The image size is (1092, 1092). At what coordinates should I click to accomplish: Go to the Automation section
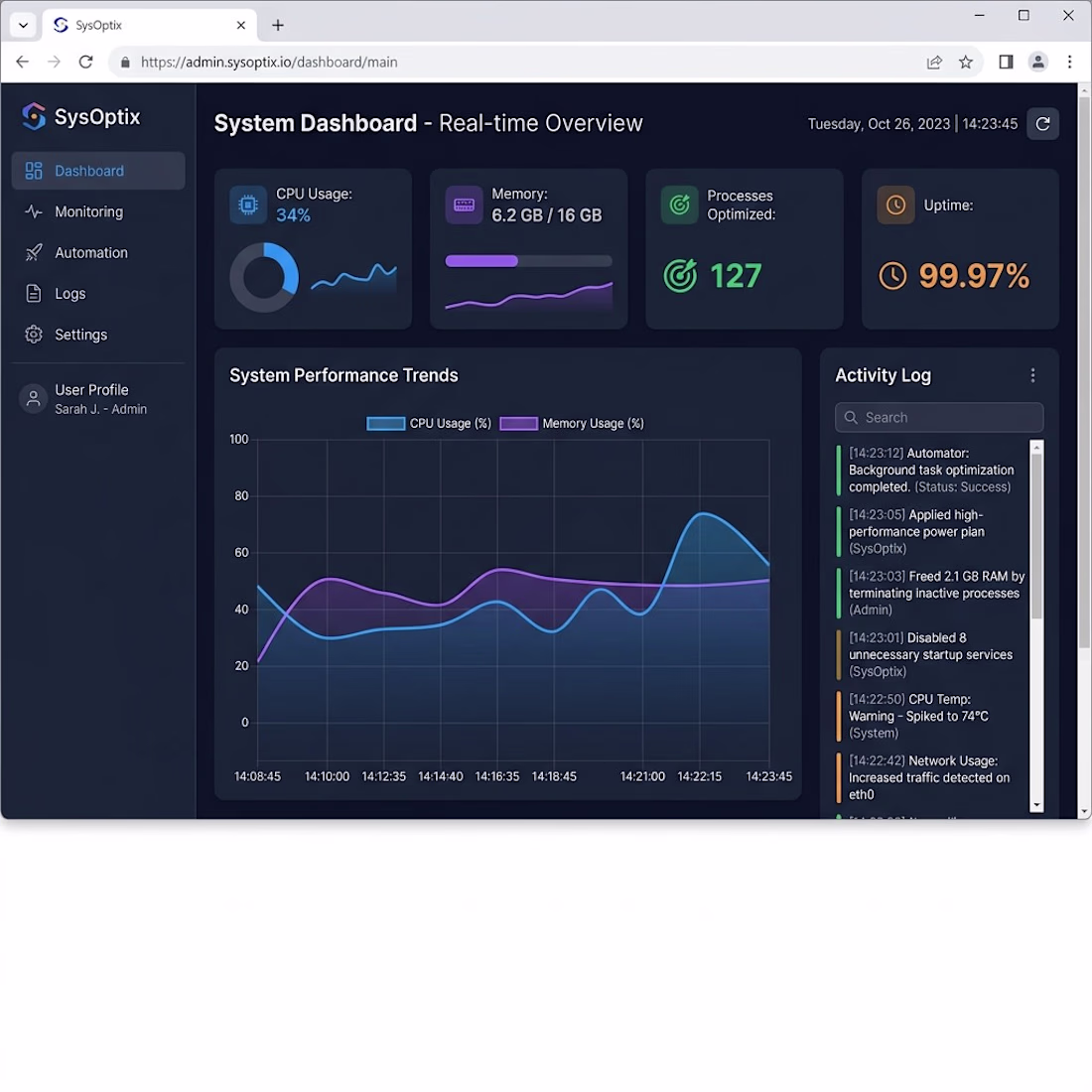90,253
